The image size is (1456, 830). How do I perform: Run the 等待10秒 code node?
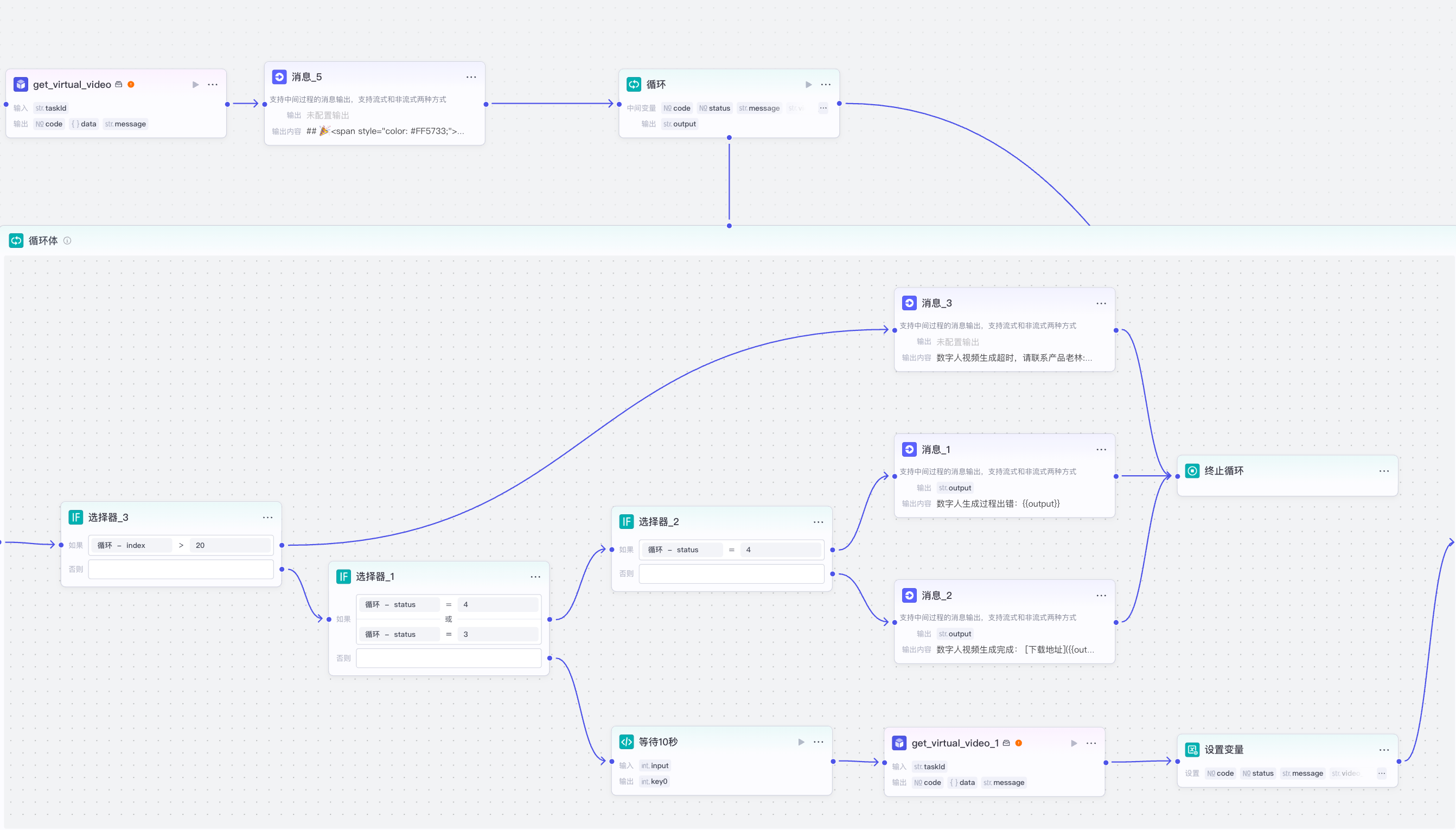point(801,742)
